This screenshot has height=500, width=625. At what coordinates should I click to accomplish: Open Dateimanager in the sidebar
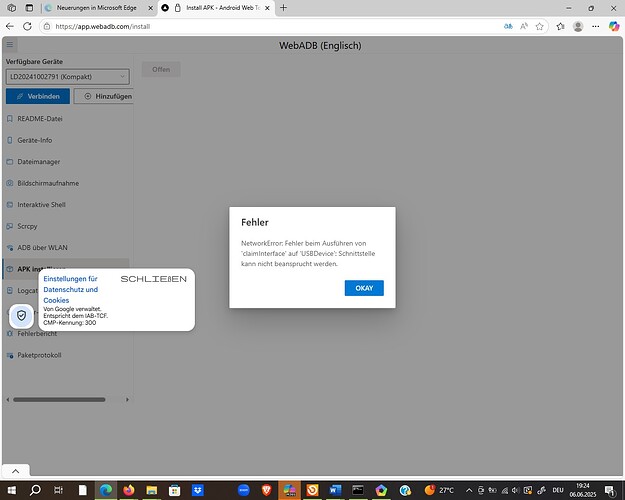click(x=39, y=161)
